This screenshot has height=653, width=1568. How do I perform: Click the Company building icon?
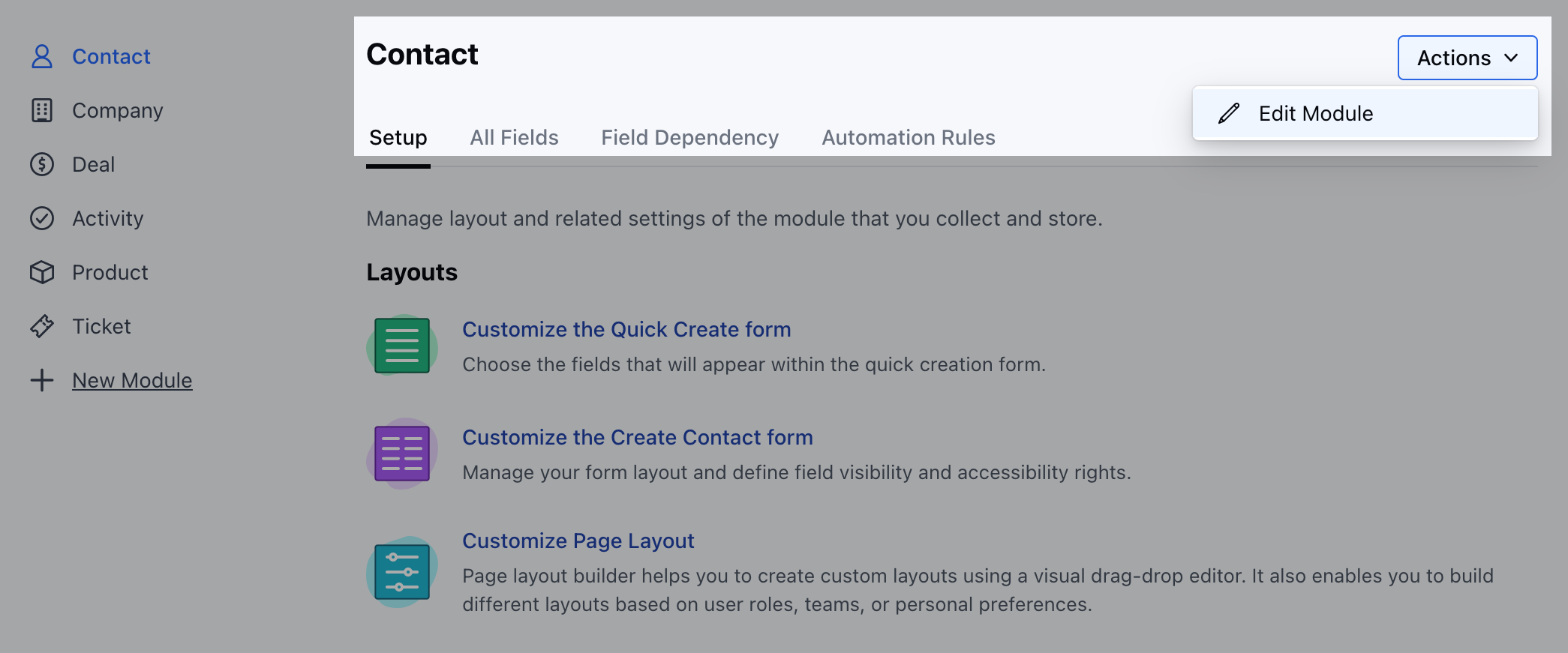pyautogui.click(x=42, y=110)
